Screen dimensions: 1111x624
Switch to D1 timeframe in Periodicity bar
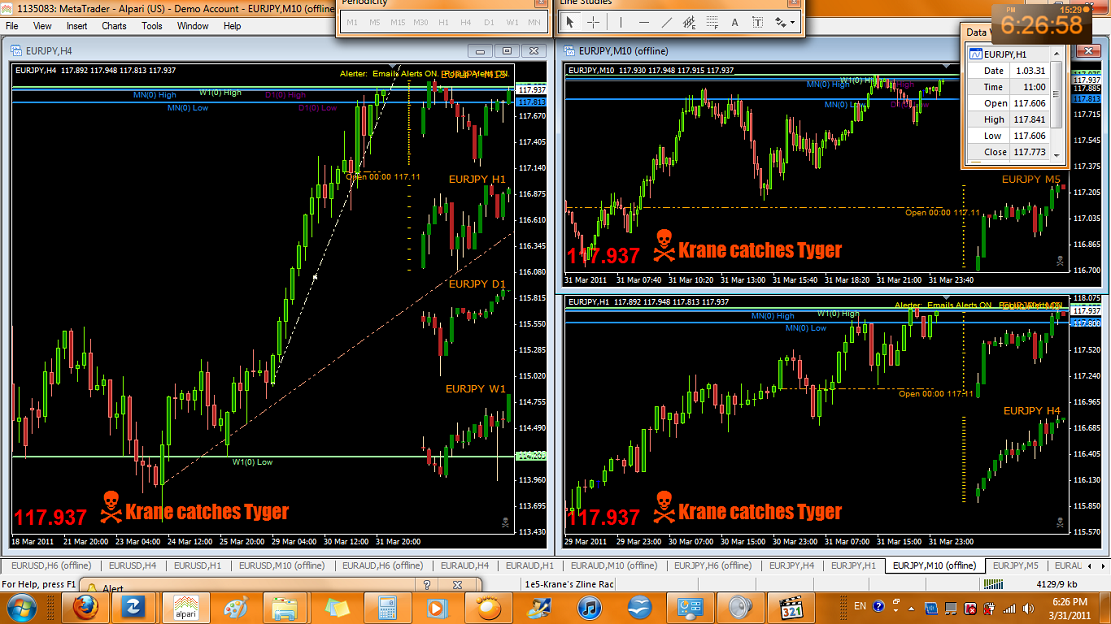tap(489, 23)
